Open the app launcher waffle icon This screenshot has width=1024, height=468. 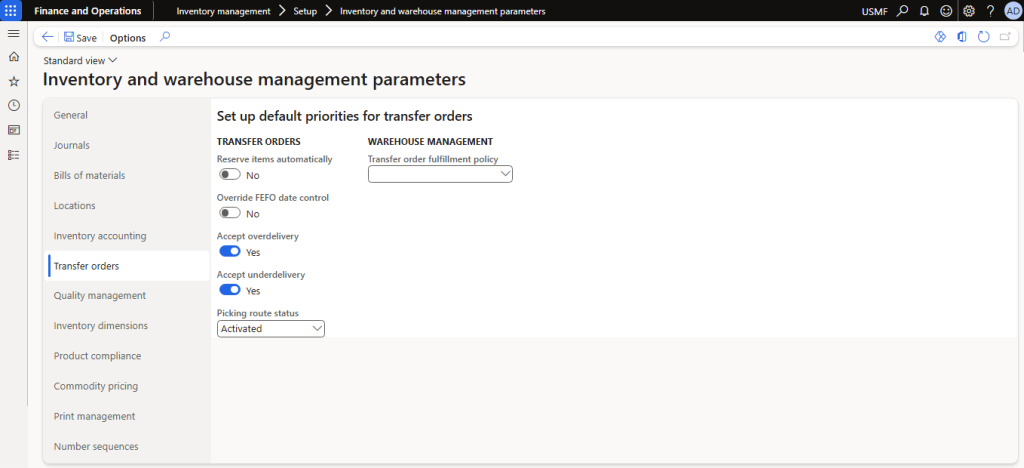[13, 11]
